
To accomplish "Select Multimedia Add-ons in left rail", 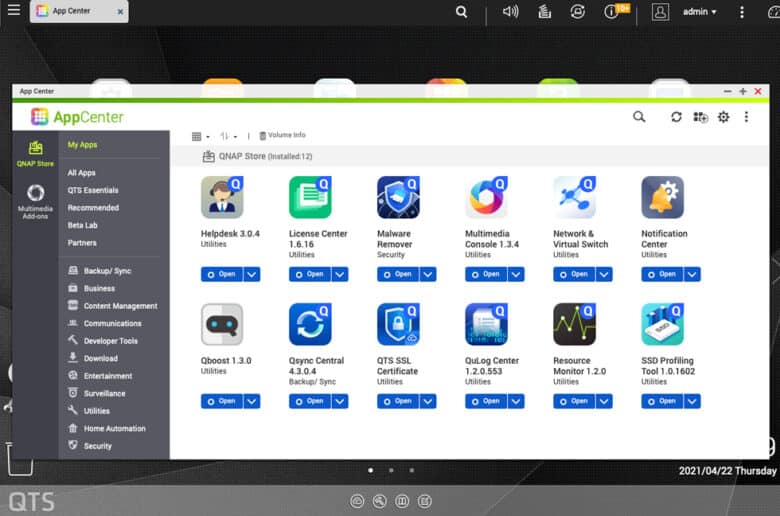I will [x=35, y=202].
